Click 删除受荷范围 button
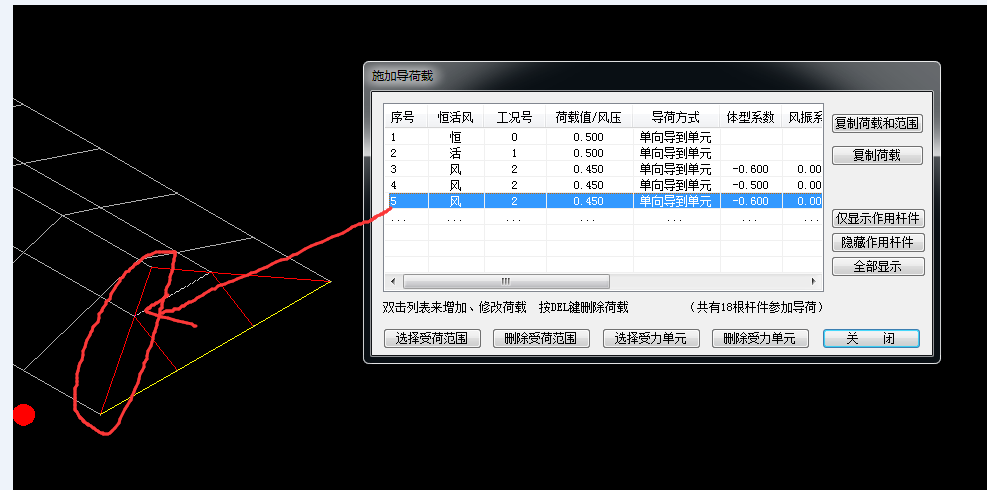 (x=541, y=338)
